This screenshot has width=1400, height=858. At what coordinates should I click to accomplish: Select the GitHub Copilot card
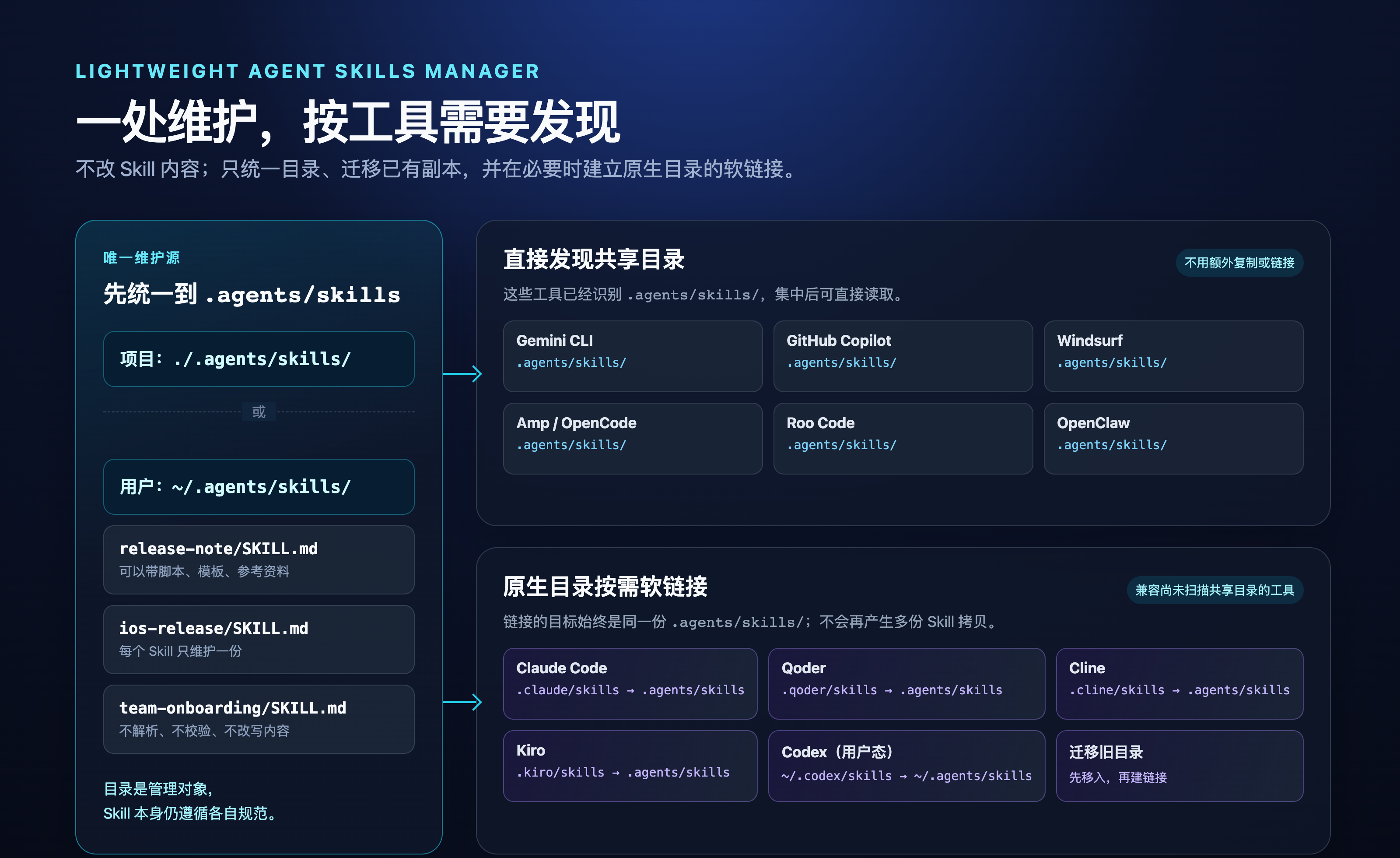tap(903, 356)
